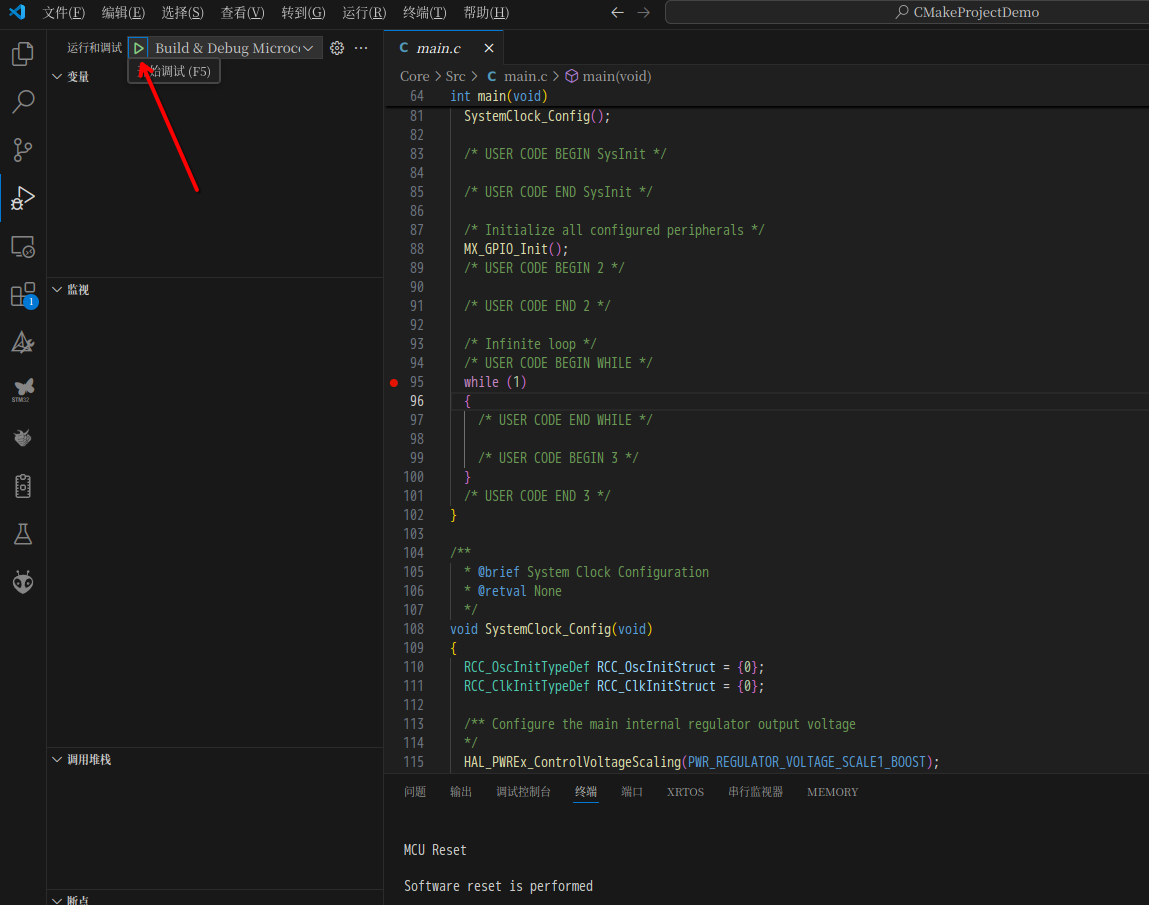Toggle the breakpoint dot on line 95
The image size is (1149, 905).
(x=394, y=383)
